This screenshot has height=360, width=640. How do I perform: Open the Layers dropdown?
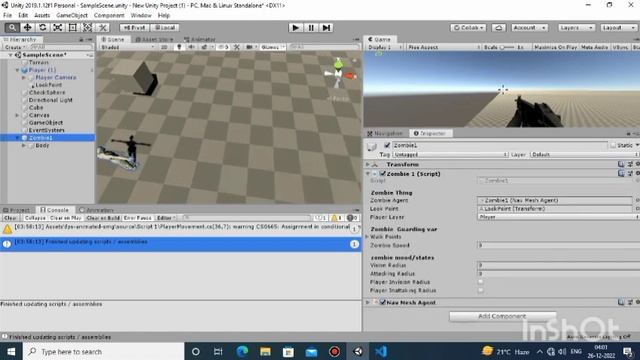576,27
